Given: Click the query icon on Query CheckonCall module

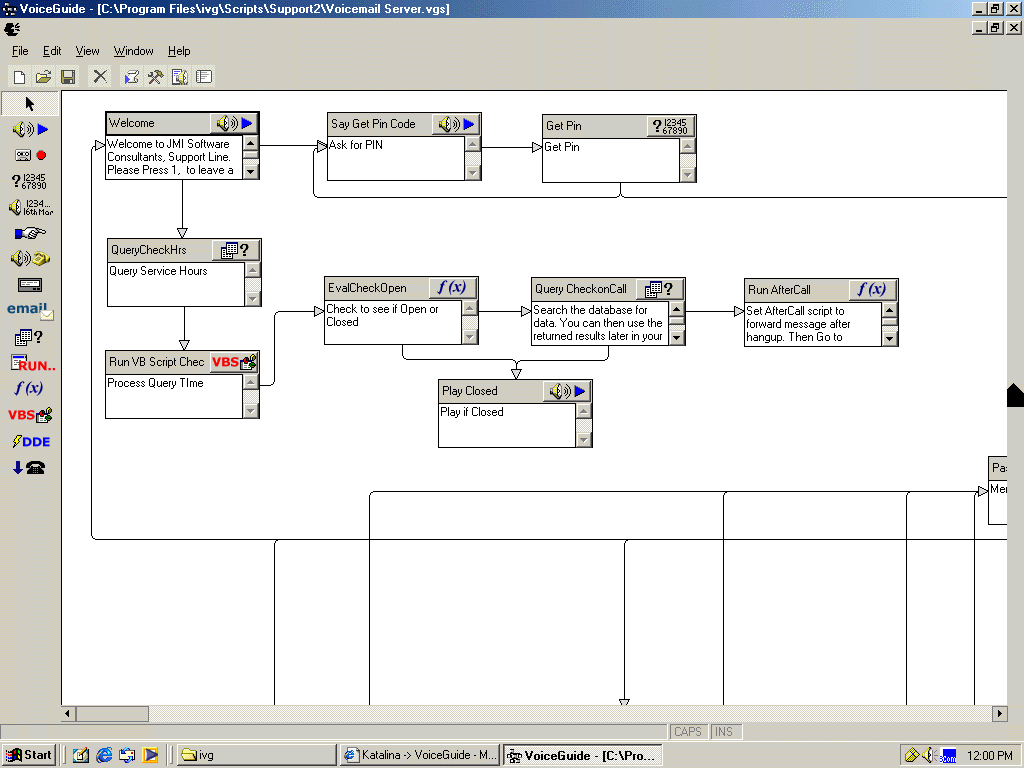Looking at the screenshot, I should pos(660,289).
